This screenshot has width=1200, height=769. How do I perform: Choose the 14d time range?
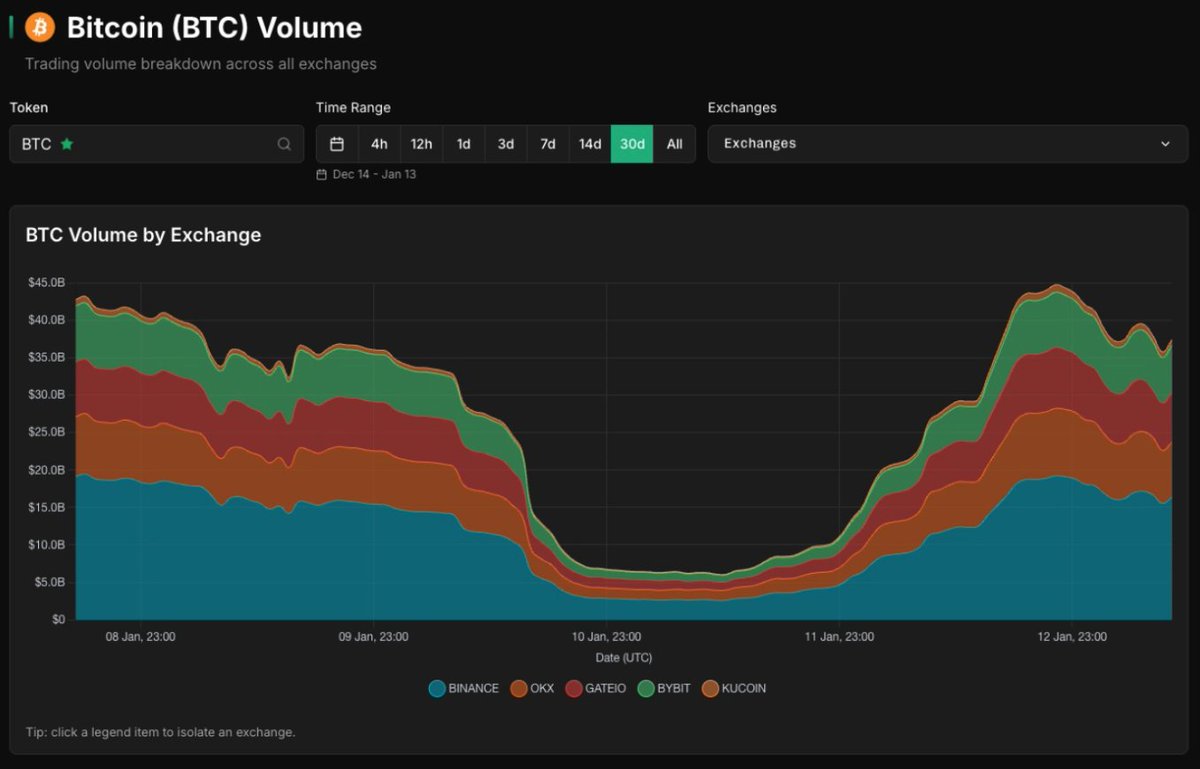[x=590, y=144]
